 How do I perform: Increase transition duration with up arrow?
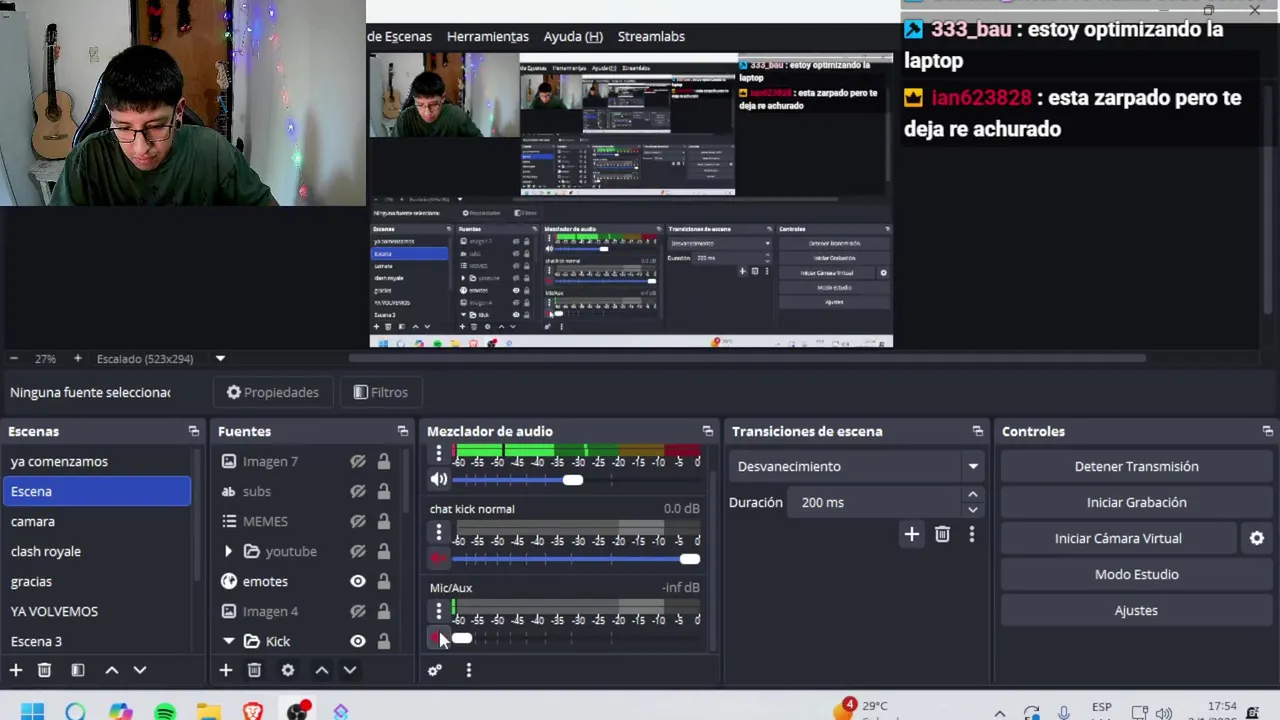point(972,494)
